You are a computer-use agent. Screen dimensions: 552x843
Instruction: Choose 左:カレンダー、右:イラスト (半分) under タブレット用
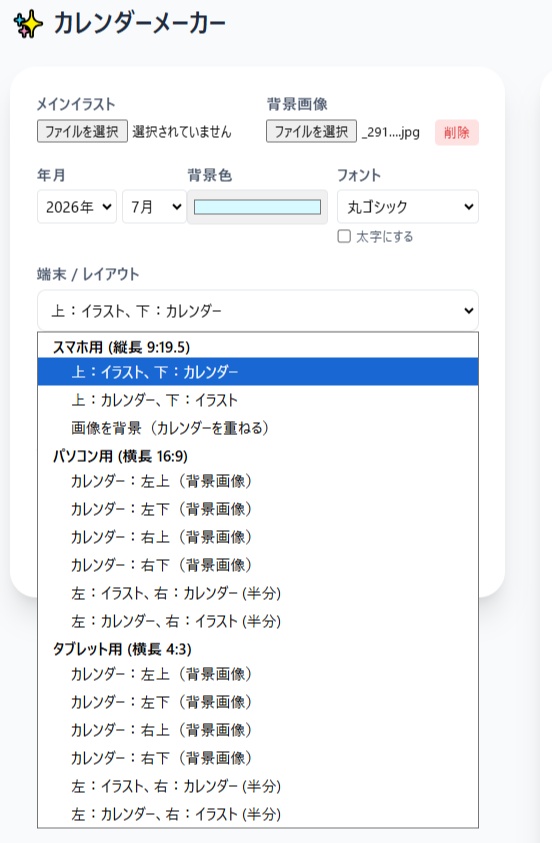258,814
